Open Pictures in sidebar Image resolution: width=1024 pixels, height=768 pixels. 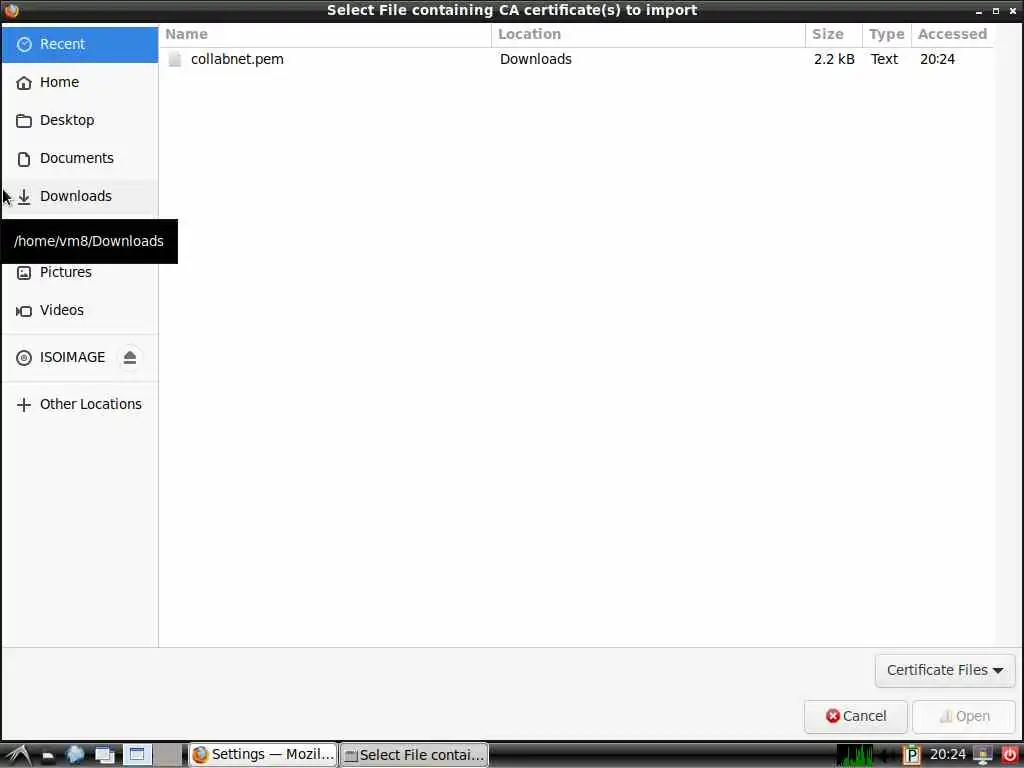pos(80,272)
